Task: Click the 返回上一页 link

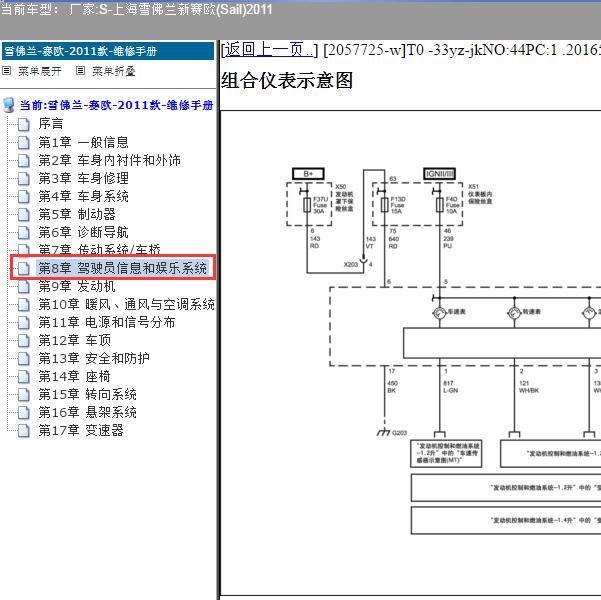Action: point(268,50)
